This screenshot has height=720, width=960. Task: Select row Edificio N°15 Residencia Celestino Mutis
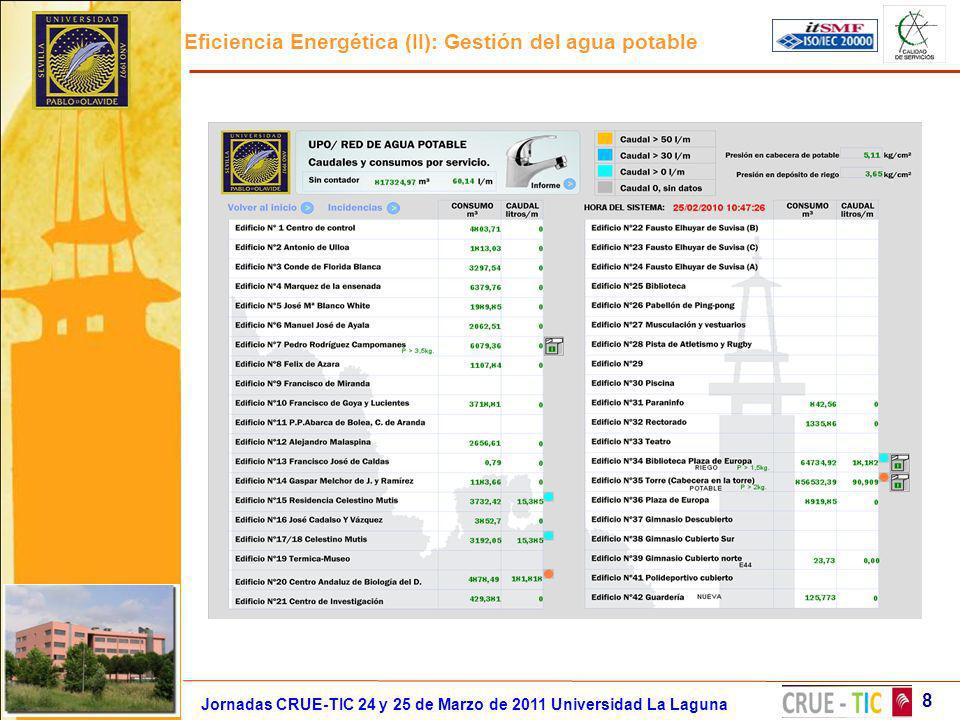(386, 501)
